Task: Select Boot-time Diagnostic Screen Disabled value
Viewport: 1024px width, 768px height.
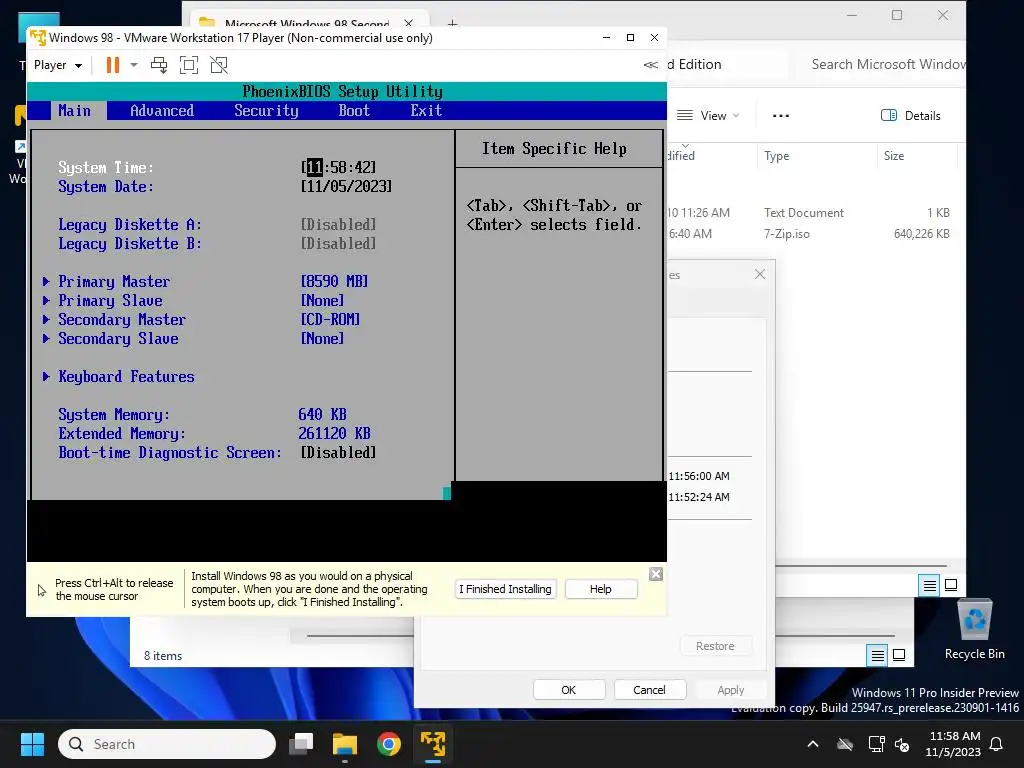Action: click(338, 453)
